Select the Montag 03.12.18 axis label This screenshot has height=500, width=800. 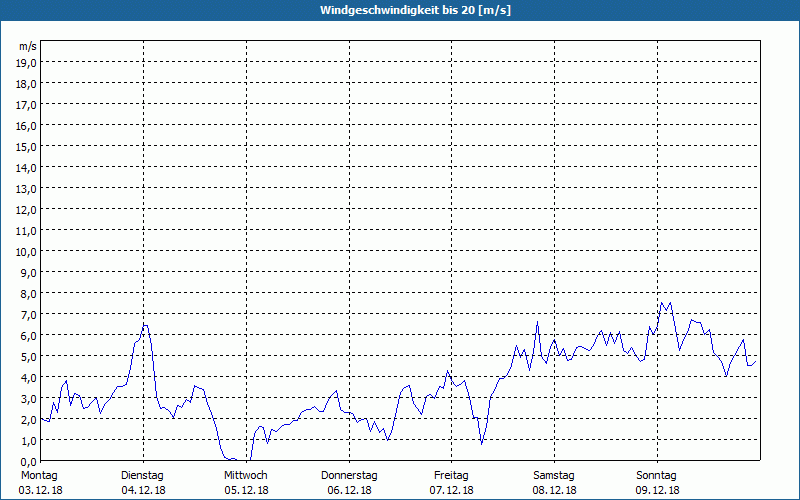[40, 483]
